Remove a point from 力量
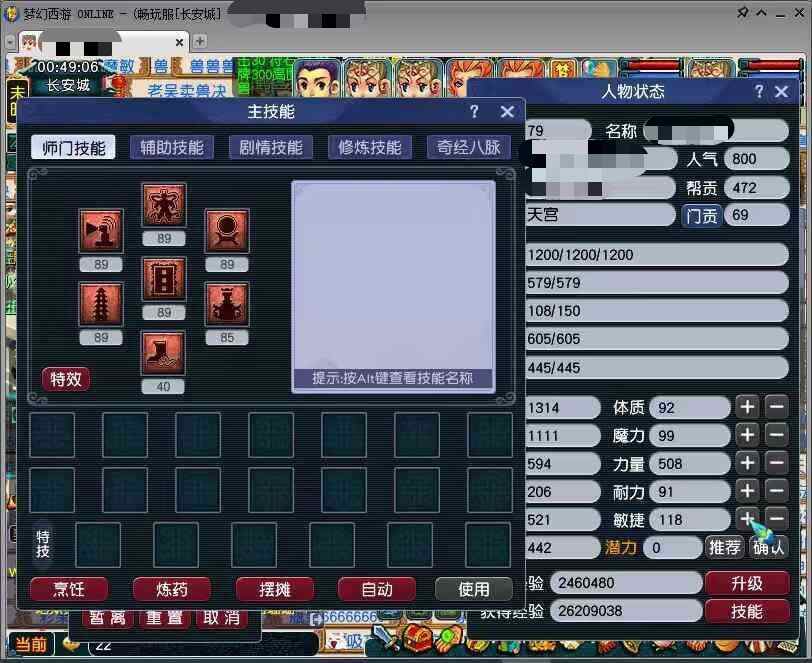 pyautogui.click(x=776, y=463)
